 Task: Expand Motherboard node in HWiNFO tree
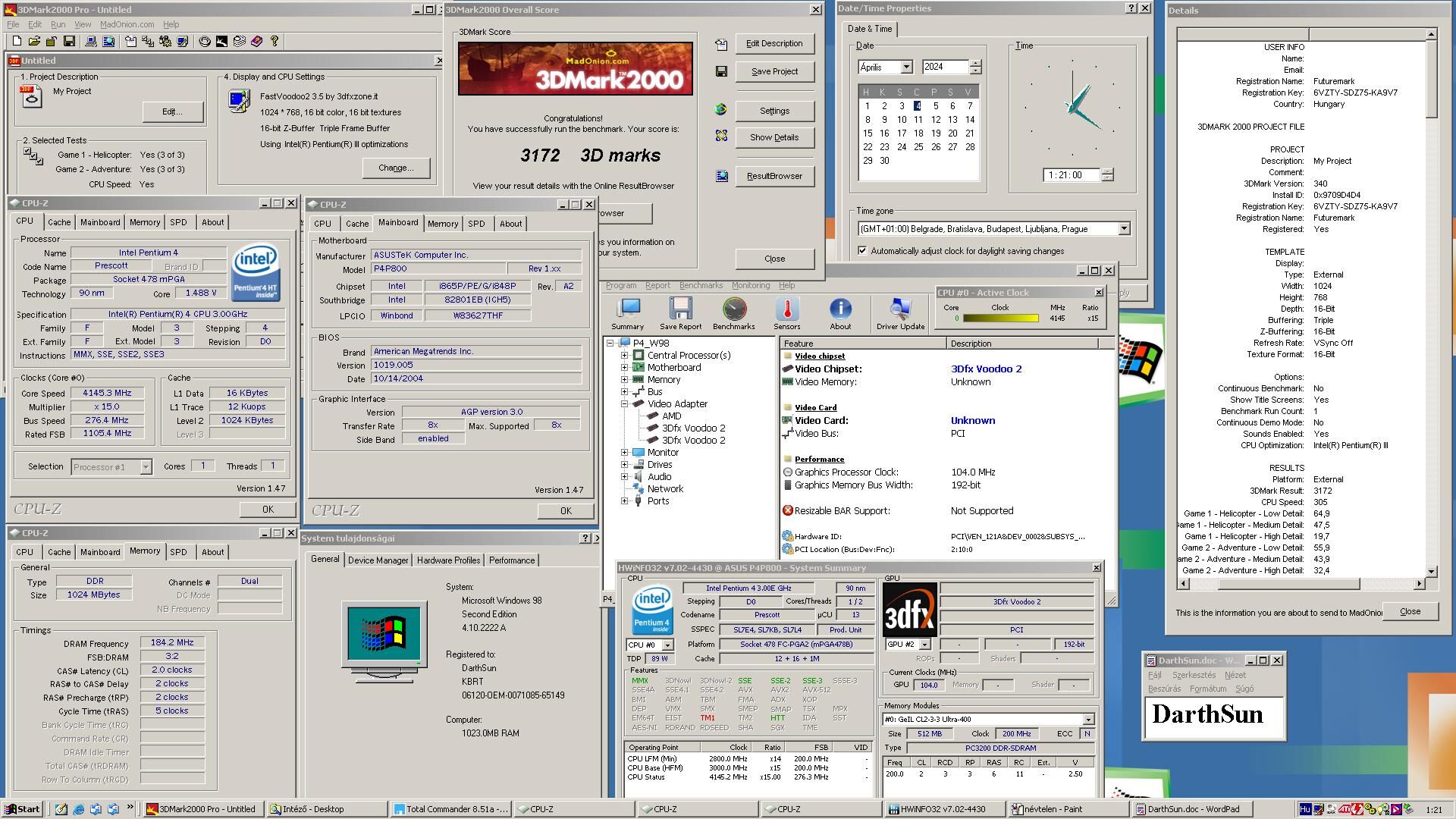click(624, 368)
